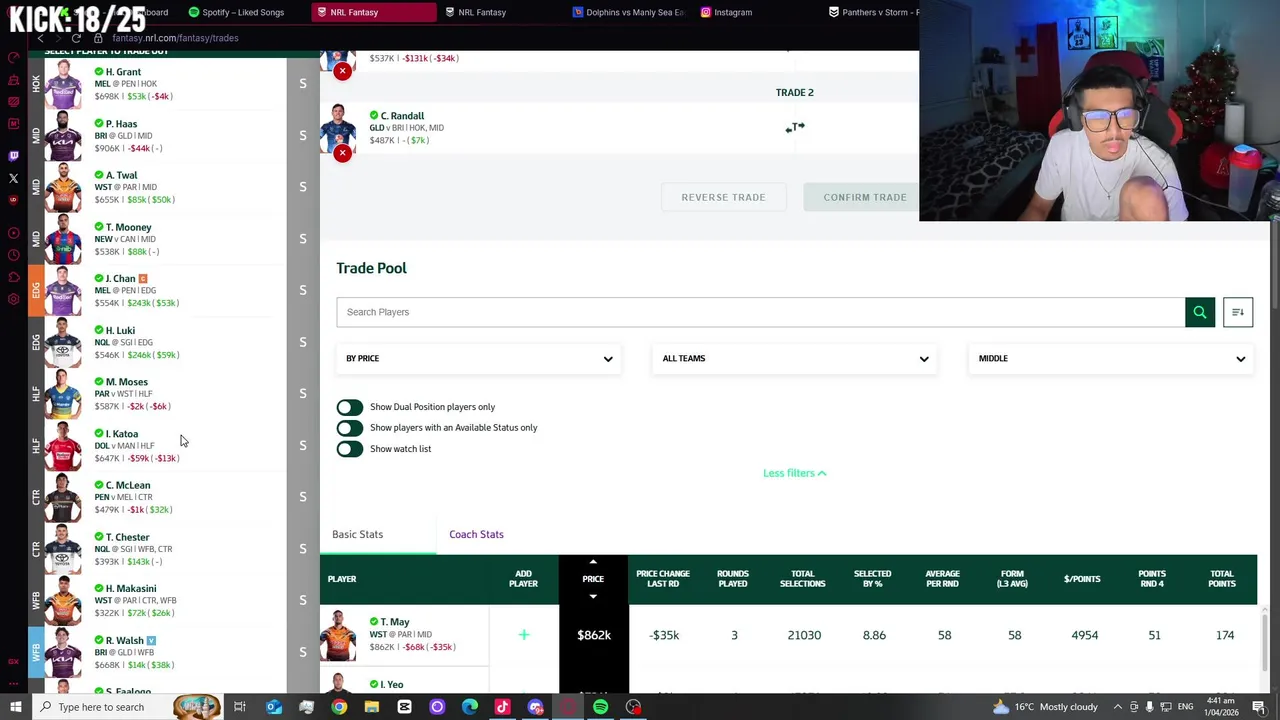
Task: Collapse filters via Less filters
Action: click(794, 473)
